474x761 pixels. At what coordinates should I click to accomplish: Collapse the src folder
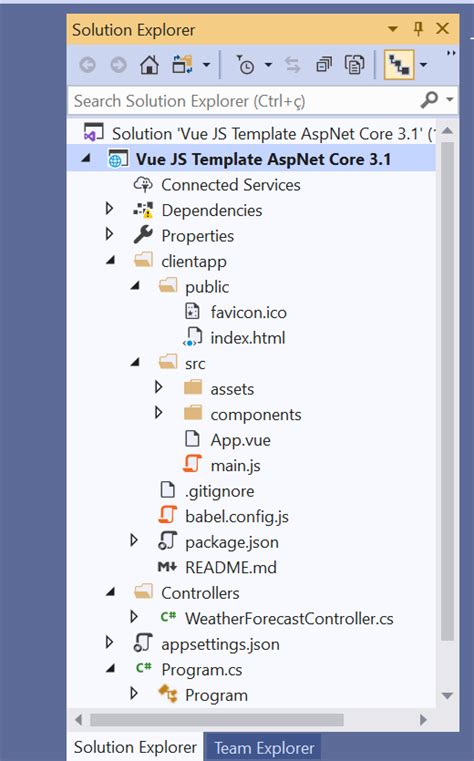(x=135, y=363)
